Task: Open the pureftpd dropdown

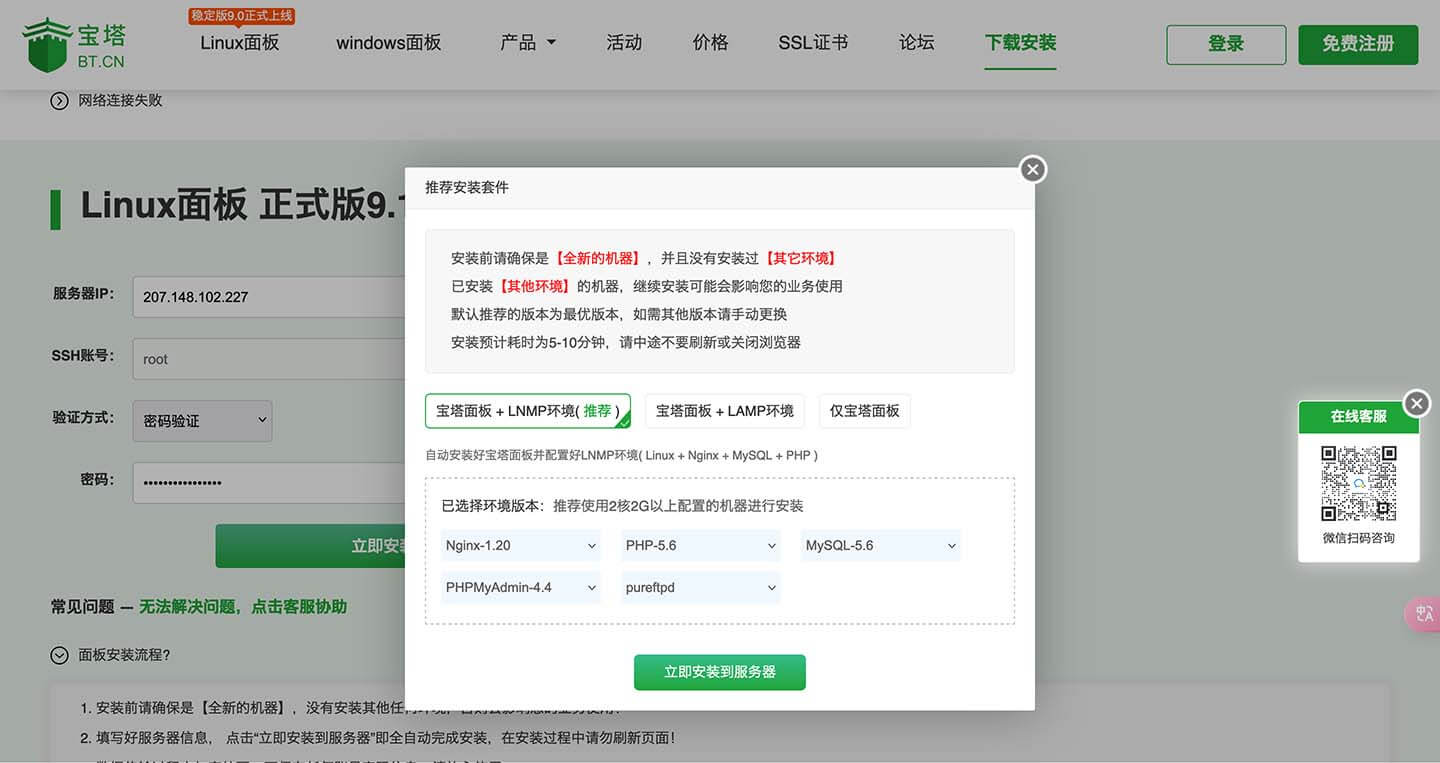Action: tap(701, 588)
